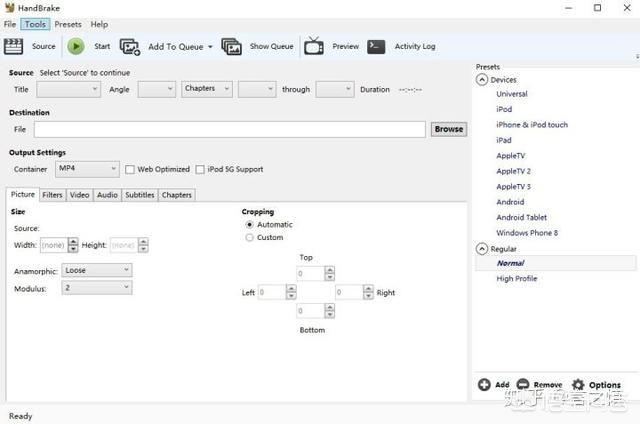The width and height of the screenshot is (640, 424).
Task: Click the Width stepper arrows
Action: 73,245
